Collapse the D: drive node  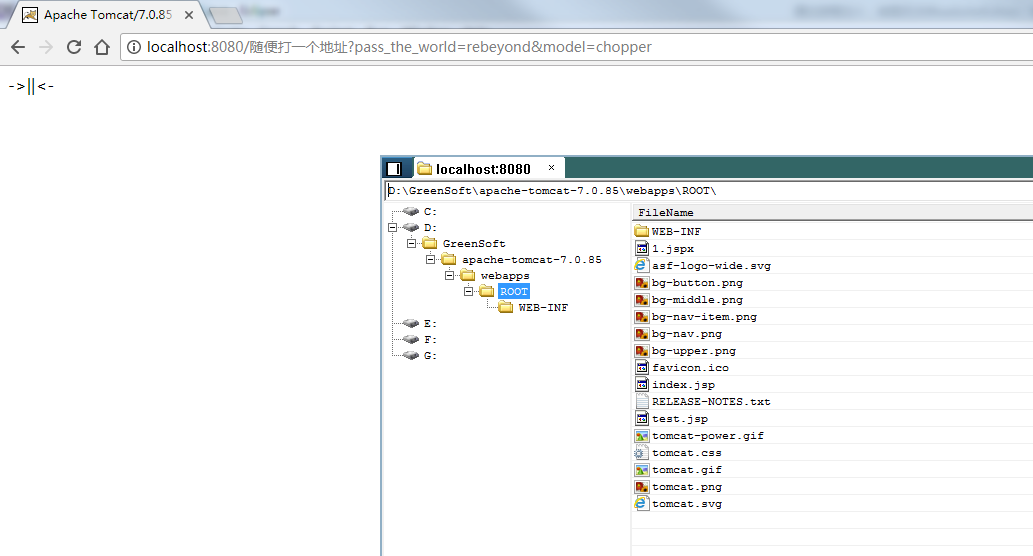coord(393,227)
